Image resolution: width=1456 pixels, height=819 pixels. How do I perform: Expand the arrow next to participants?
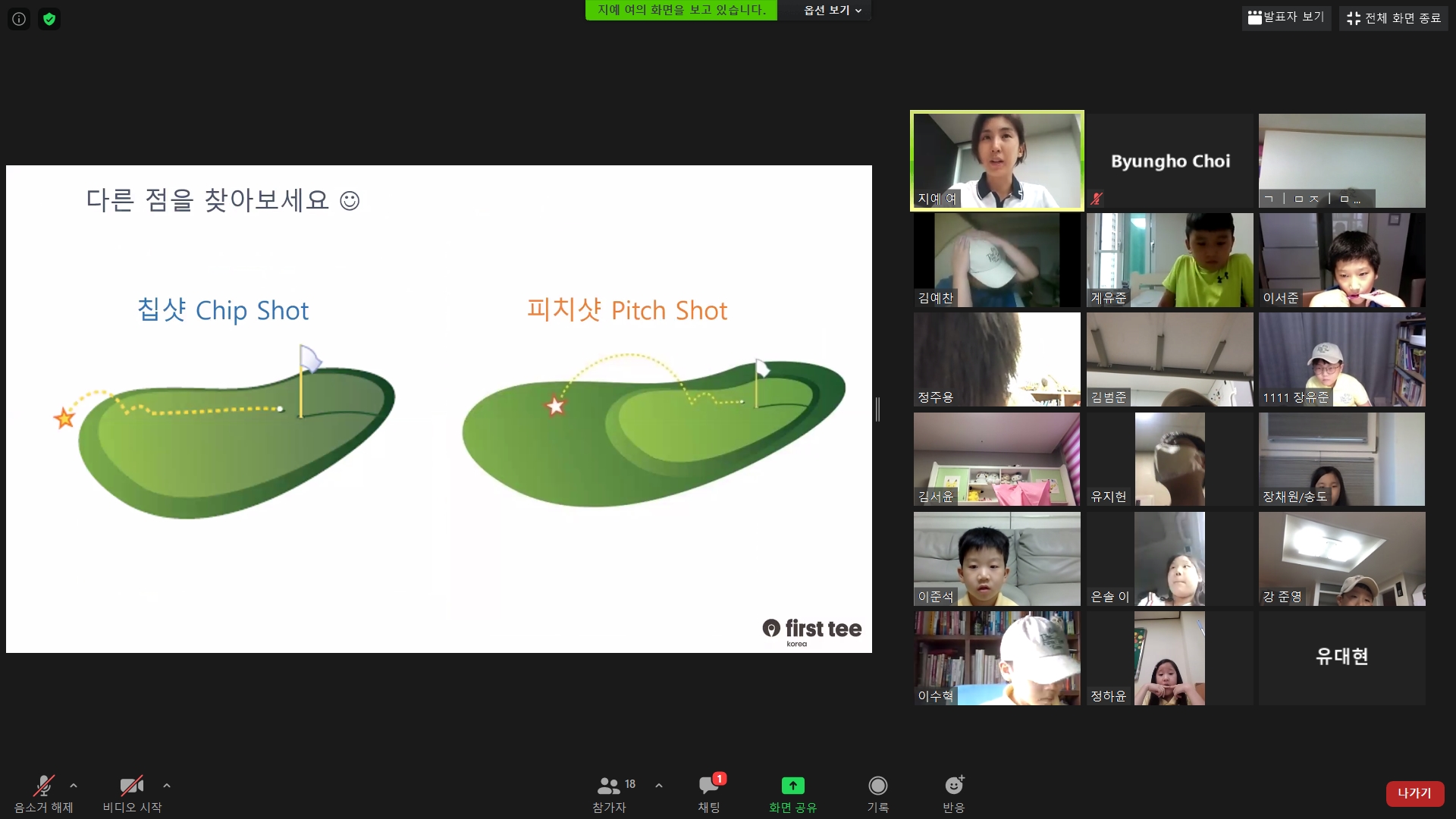coord(659,786)
